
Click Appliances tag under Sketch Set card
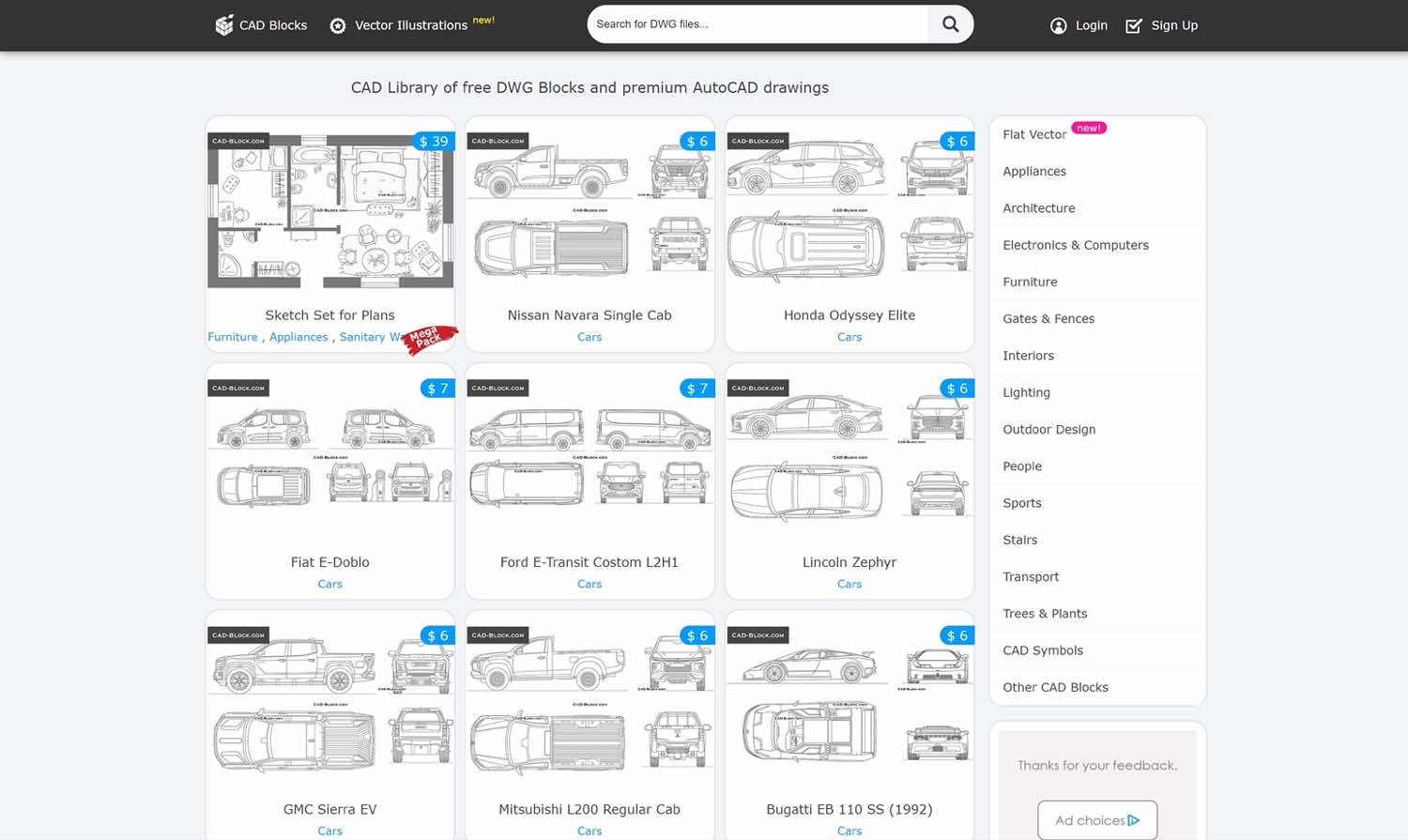coord(298,337)
